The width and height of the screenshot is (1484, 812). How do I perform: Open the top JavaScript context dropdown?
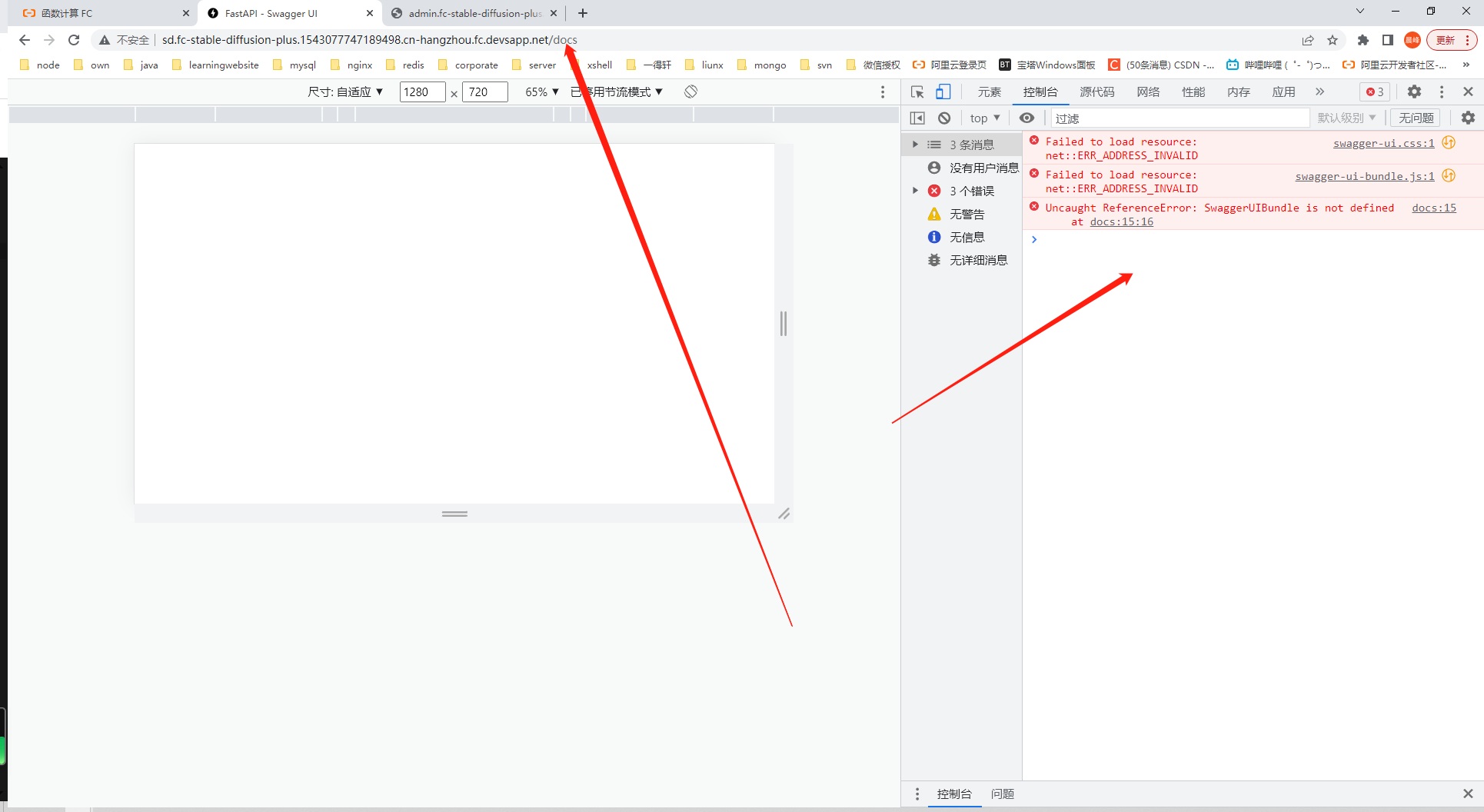985,118
